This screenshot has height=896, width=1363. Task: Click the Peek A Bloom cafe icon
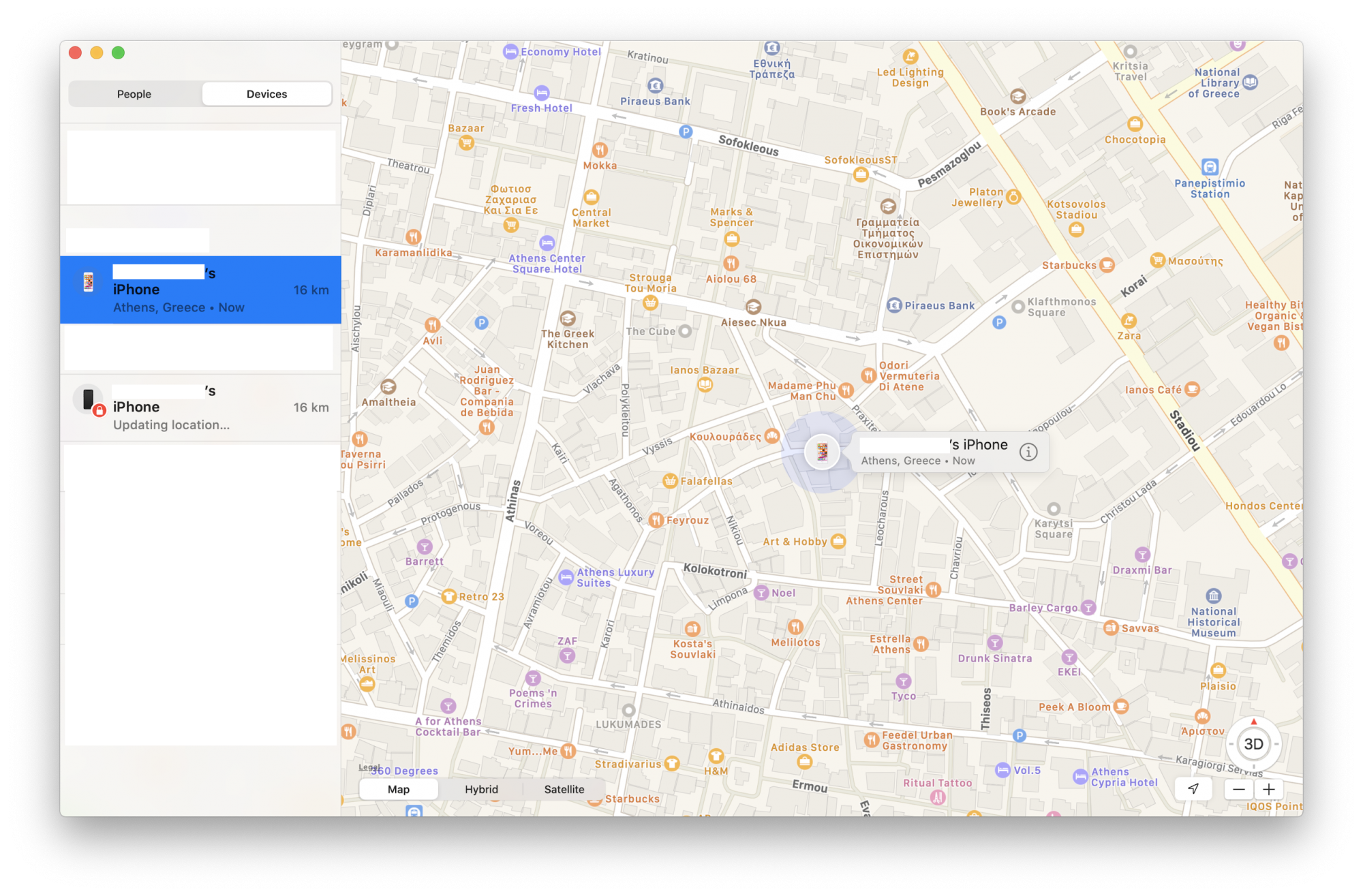coord(1121,707)
